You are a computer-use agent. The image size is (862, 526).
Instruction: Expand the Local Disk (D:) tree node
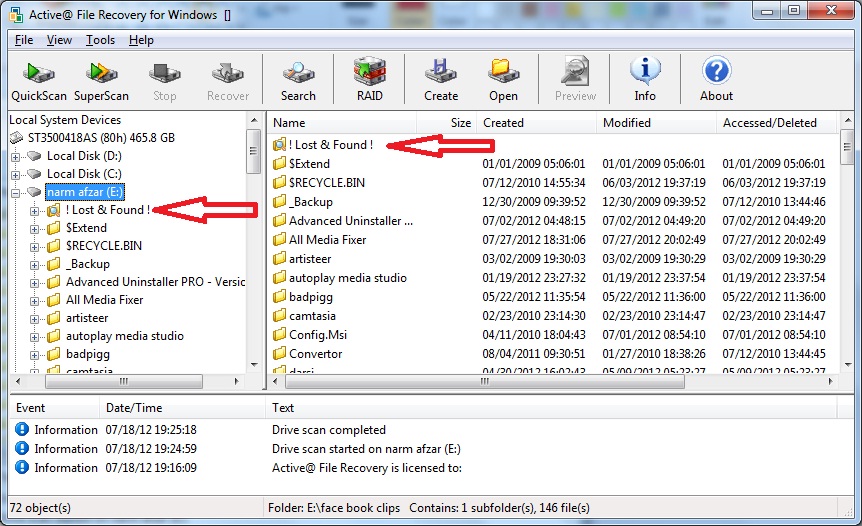coord(16,156)
